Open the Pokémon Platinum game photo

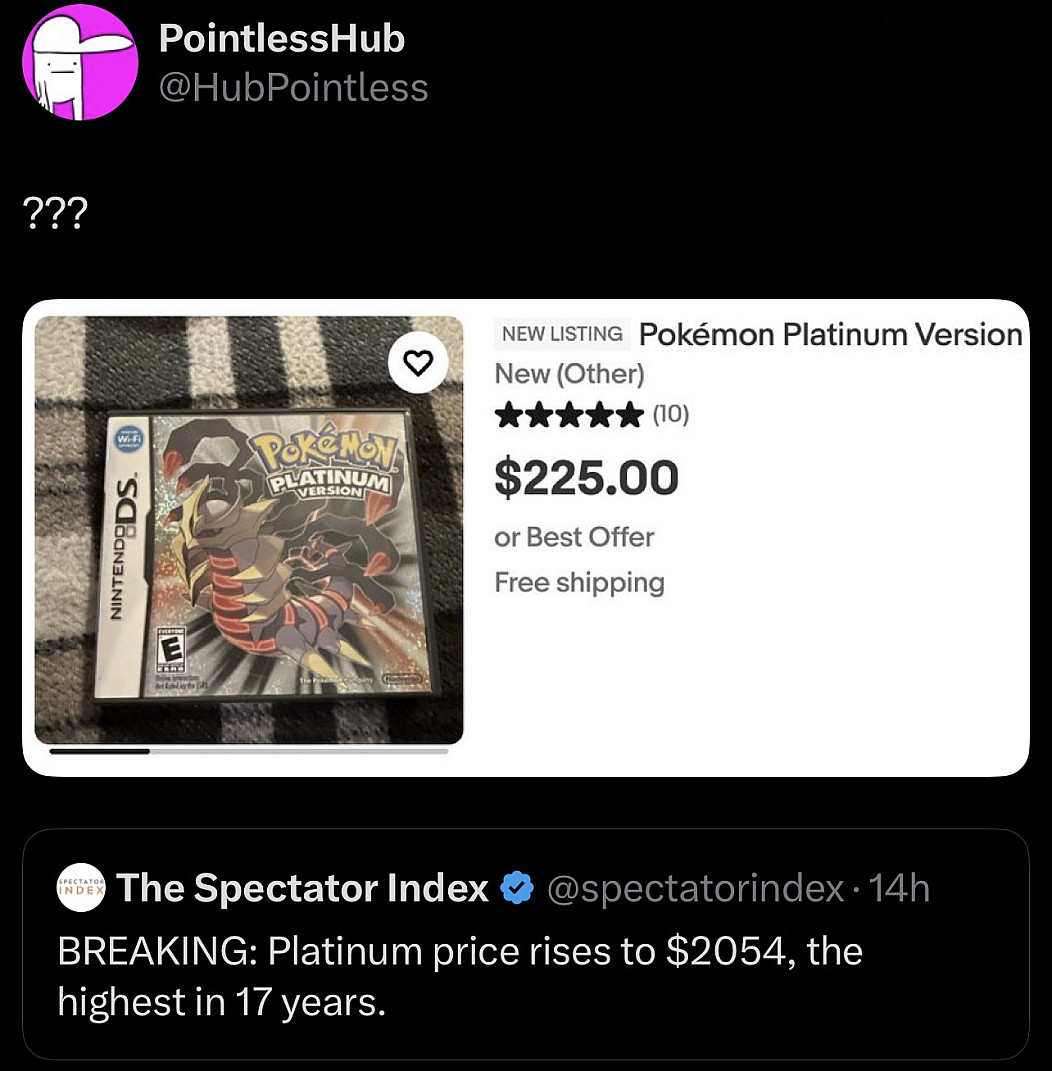(x=249, y=529)
